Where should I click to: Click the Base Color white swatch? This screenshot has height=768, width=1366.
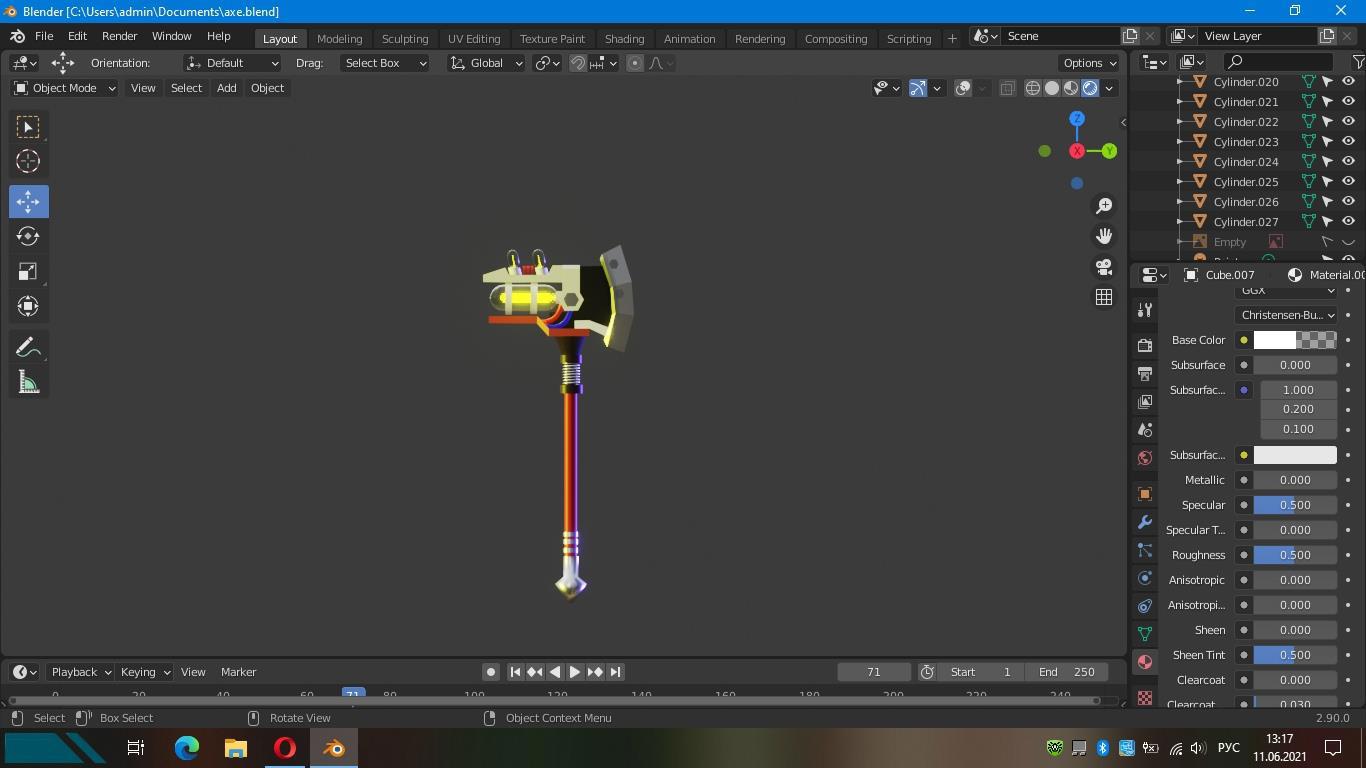(1275, 340)
